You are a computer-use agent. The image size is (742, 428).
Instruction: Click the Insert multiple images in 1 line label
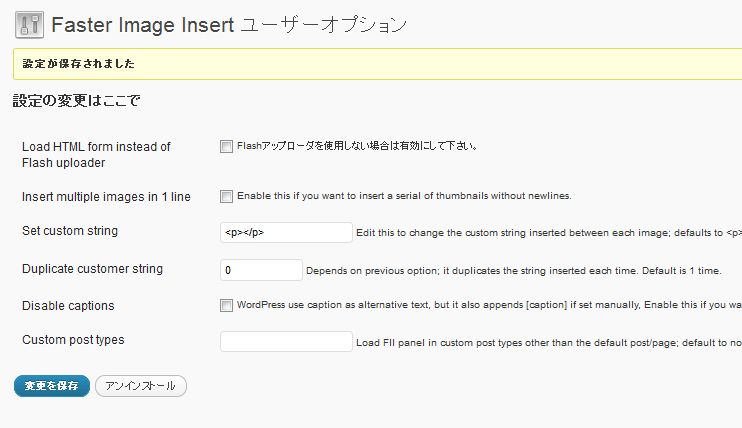106,196
